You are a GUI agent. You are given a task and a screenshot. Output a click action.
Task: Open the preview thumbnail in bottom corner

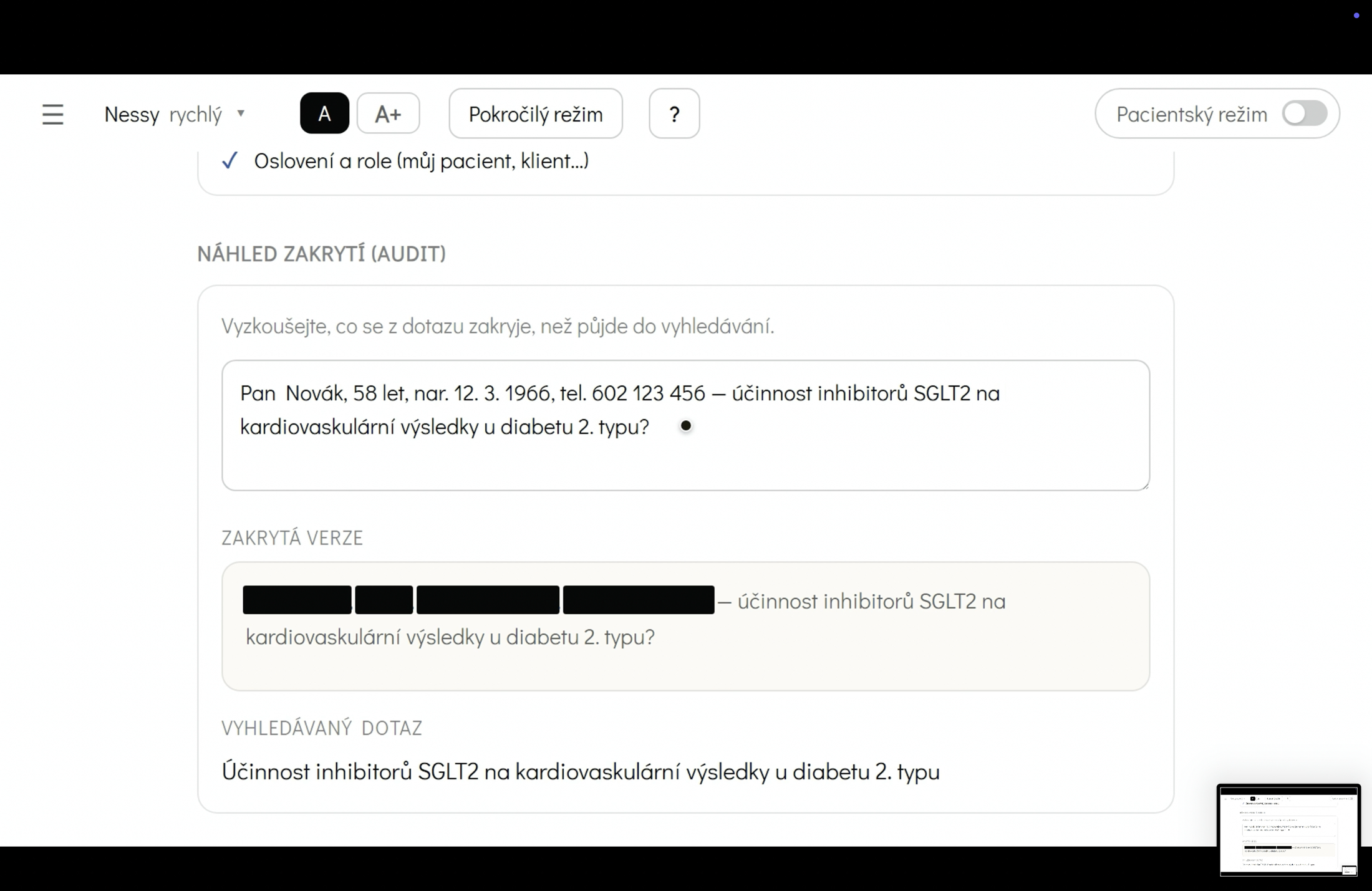click(x=1288, y=831)
